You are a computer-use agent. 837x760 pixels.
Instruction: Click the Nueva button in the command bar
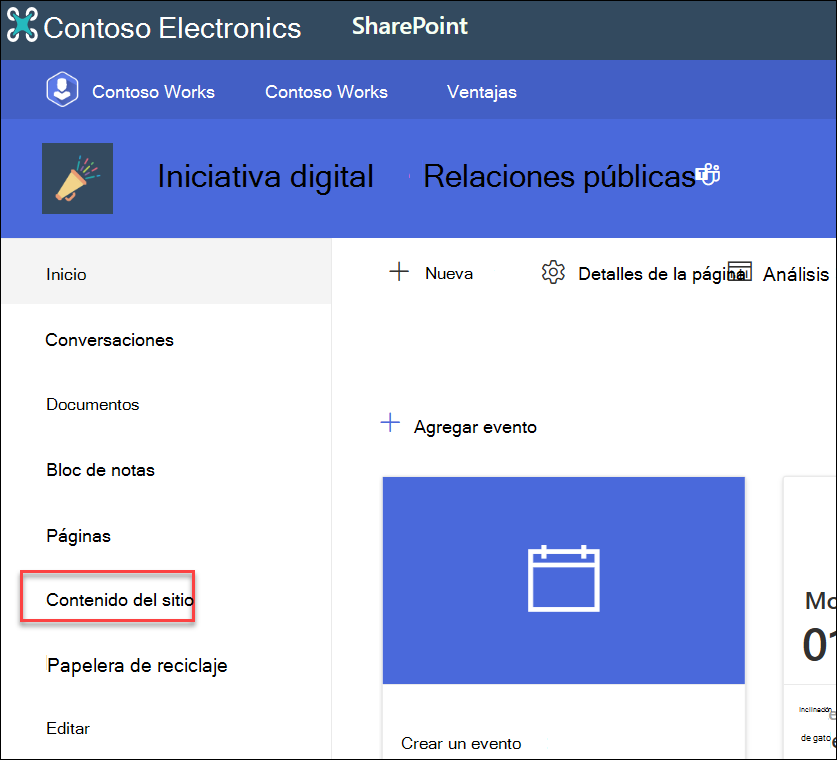coord(431,272)
